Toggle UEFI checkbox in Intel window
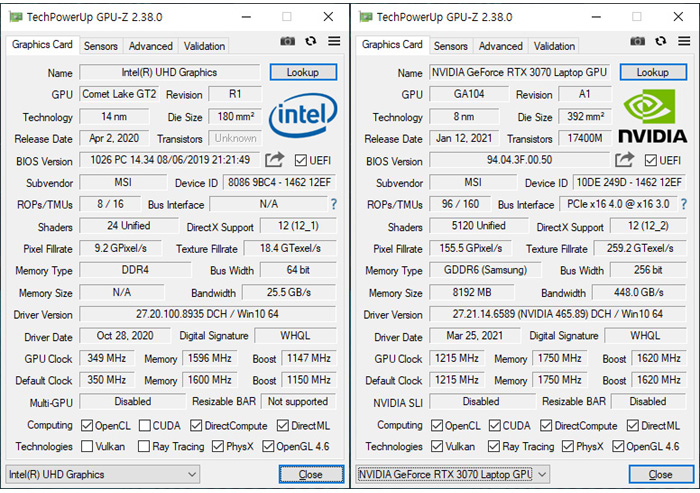The image size is (700, 493). tap(301, 160)
